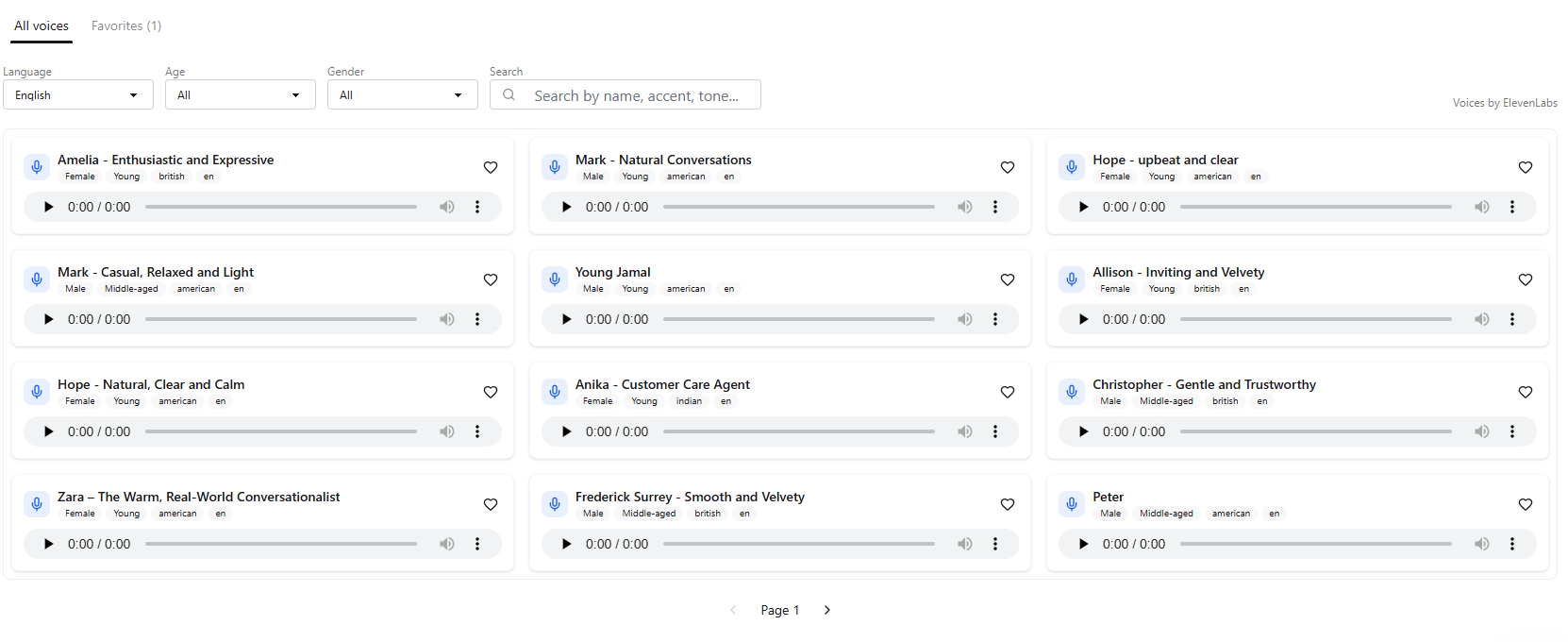
Task: Open more options for Frederick Surrey audio
Action: click(x=994, y=544)
